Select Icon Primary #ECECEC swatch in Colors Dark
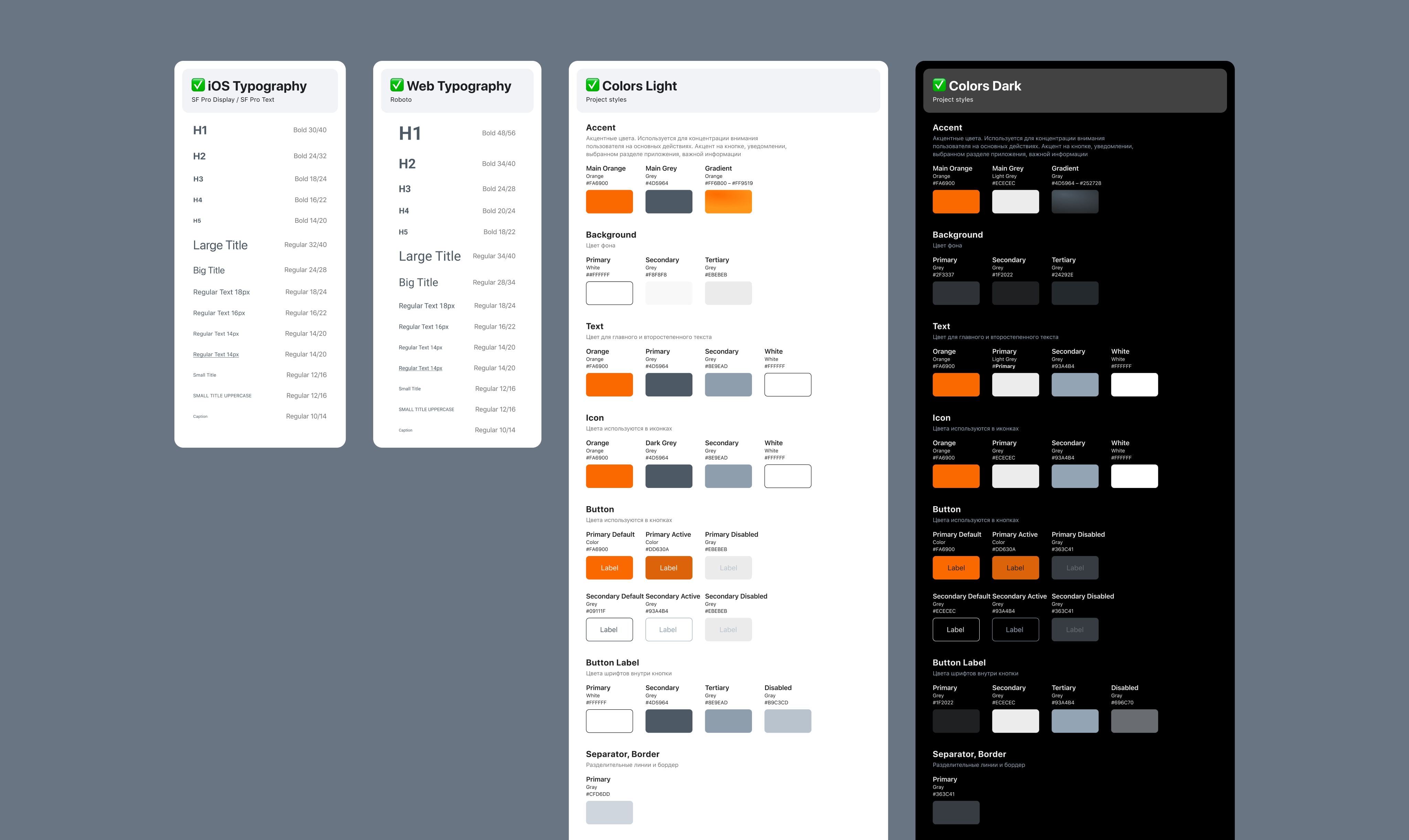This screenshot has width=1409, height=840. click(1015, 476)
